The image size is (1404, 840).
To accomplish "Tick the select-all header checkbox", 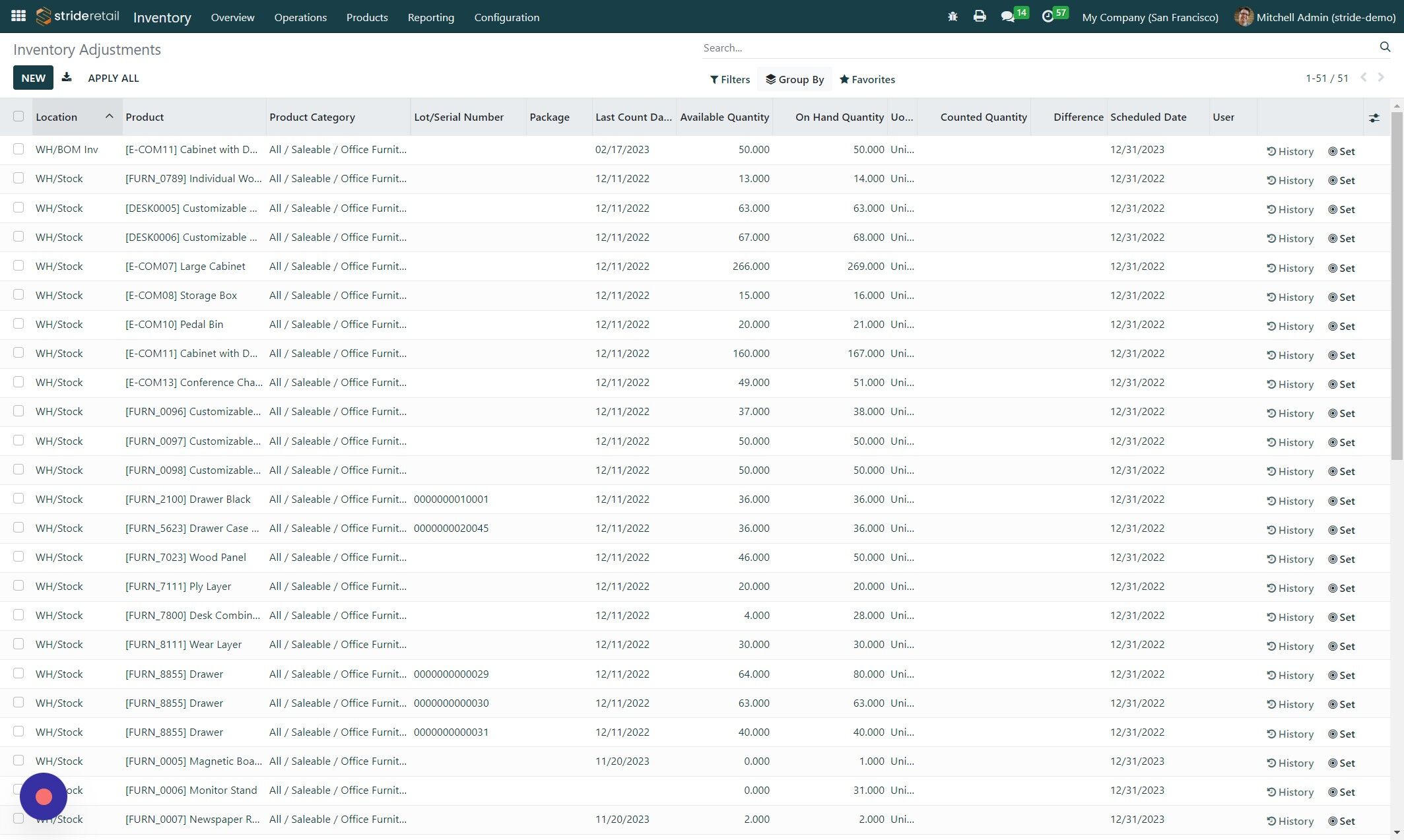I will [18, 117].
